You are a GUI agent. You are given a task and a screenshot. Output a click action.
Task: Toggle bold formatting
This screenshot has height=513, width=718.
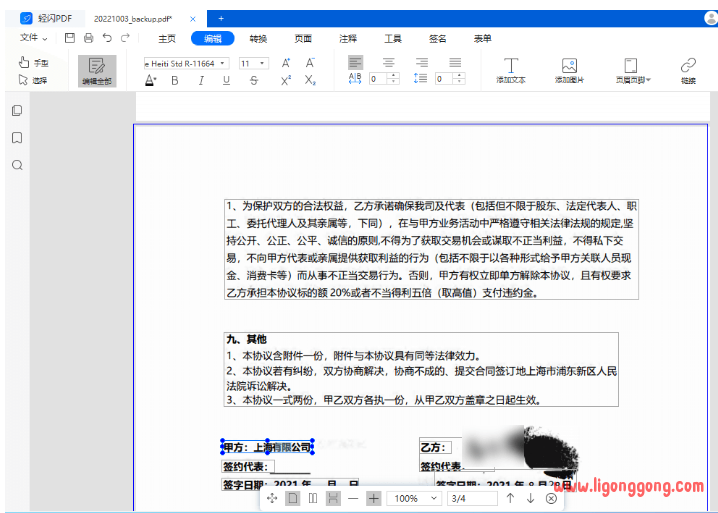(174, 81)
